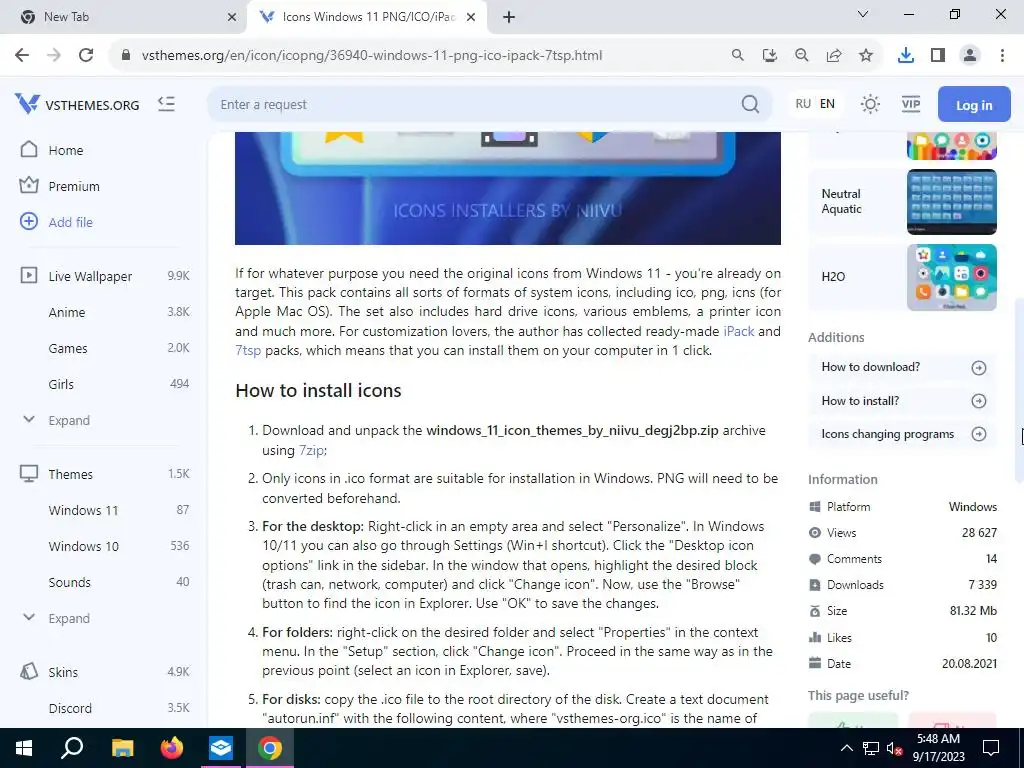Reload the page
Viewport: 1024px width, 768px height.
click(x=86, y=55)
